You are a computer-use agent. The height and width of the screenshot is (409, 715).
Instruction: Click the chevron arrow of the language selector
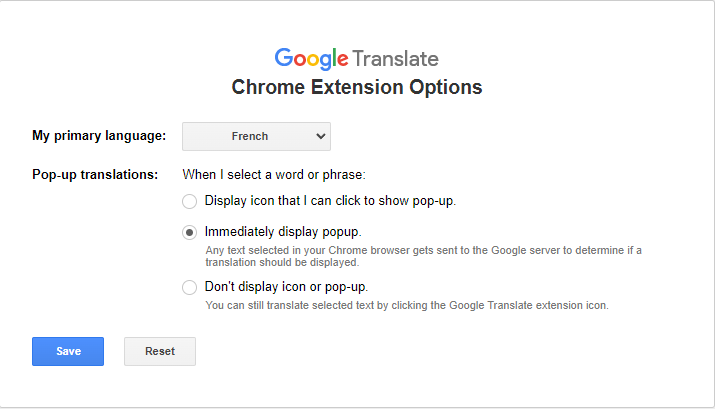click(320, 136)
